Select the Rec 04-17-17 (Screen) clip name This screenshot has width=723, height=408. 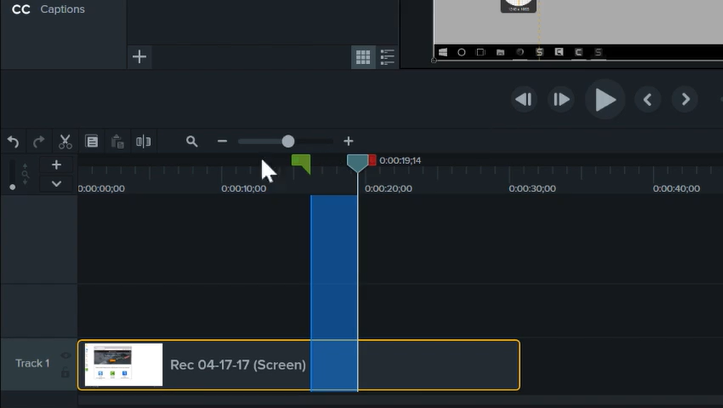238,365
